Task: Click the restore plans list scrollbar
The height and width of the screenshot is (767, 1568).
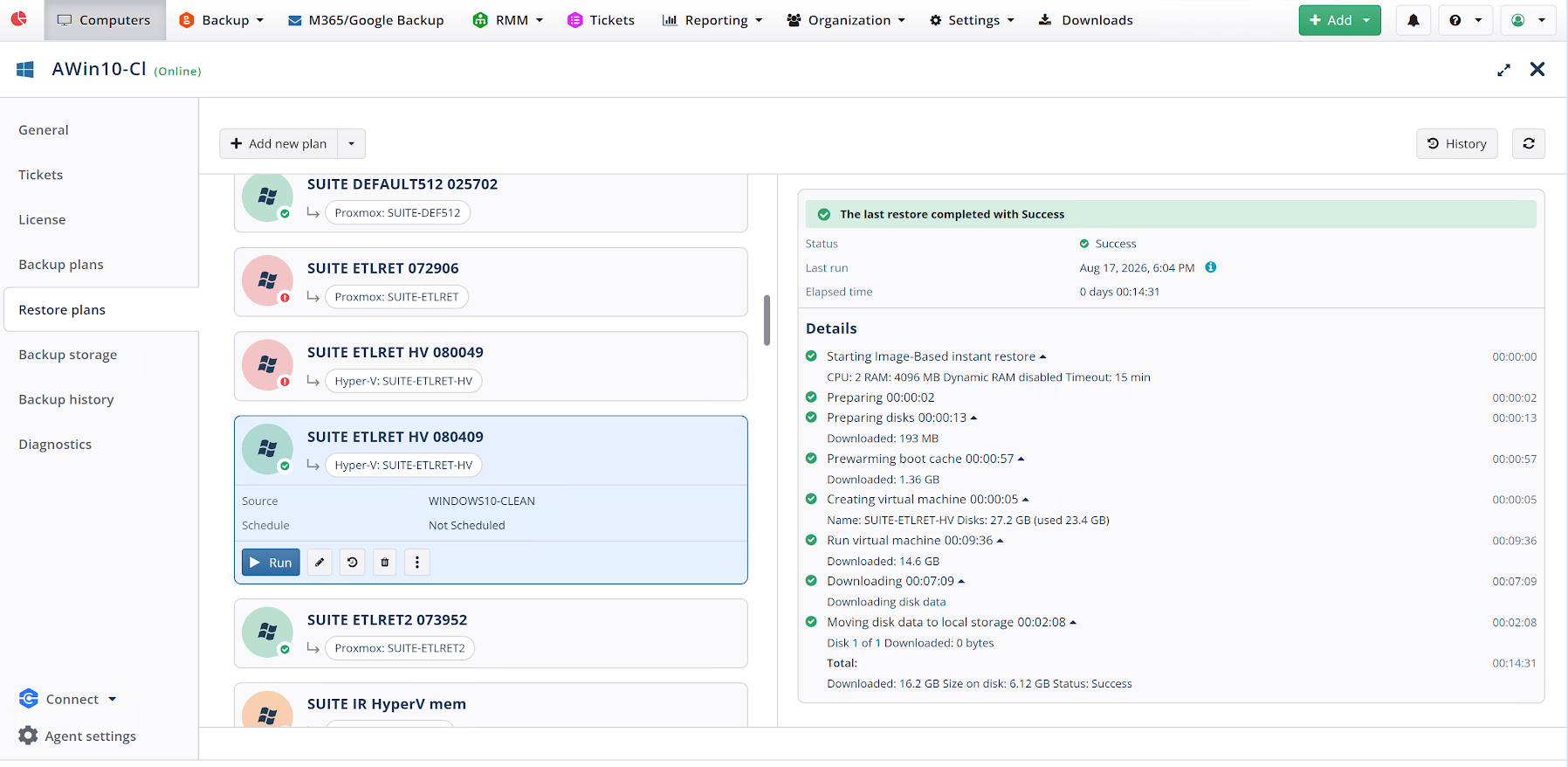Action: [x=767, y=320]
